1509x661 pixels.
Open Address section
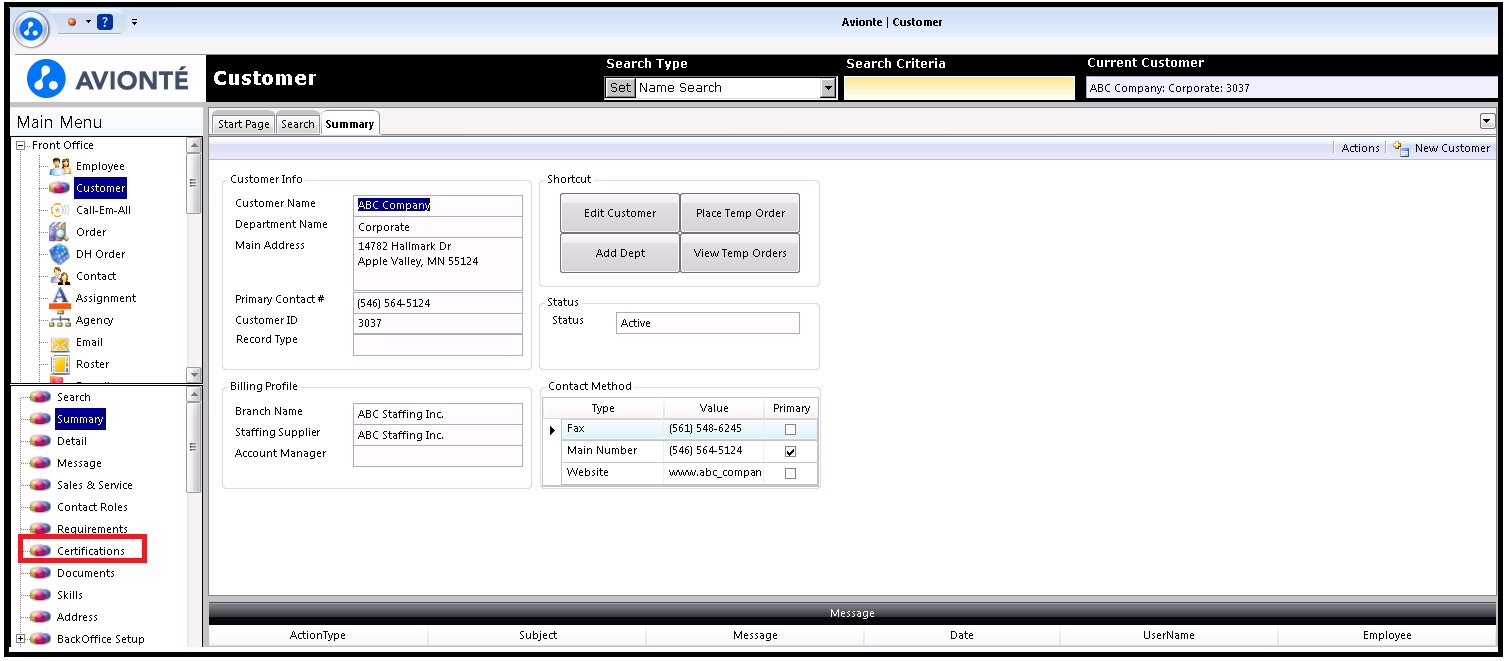[x=77, y=617]
